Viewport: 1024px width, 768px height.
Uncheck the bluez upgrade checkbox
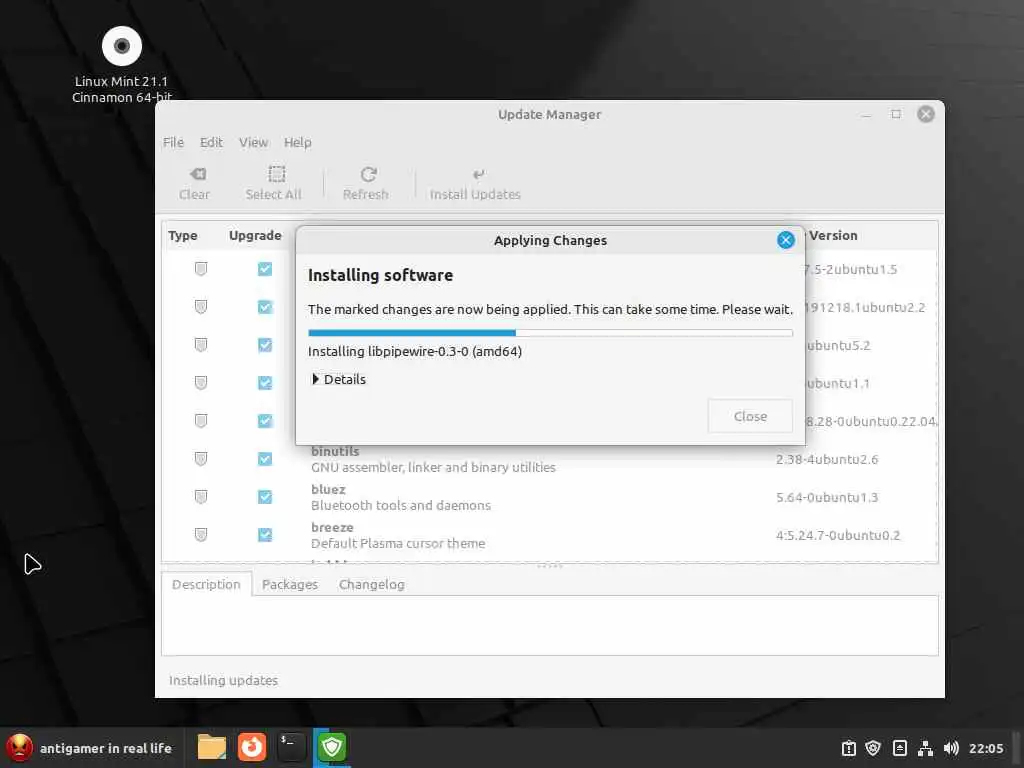(264, 497)
